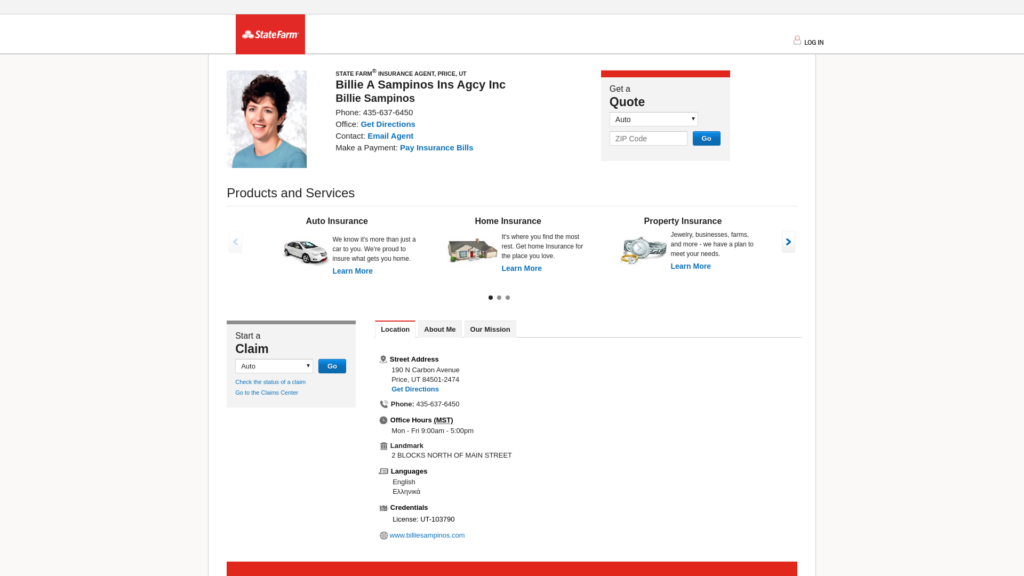The height and width of the screenshot is (576, 1024).
Task: Click the Go button under Get a Quote
Action: click(706, 138)
